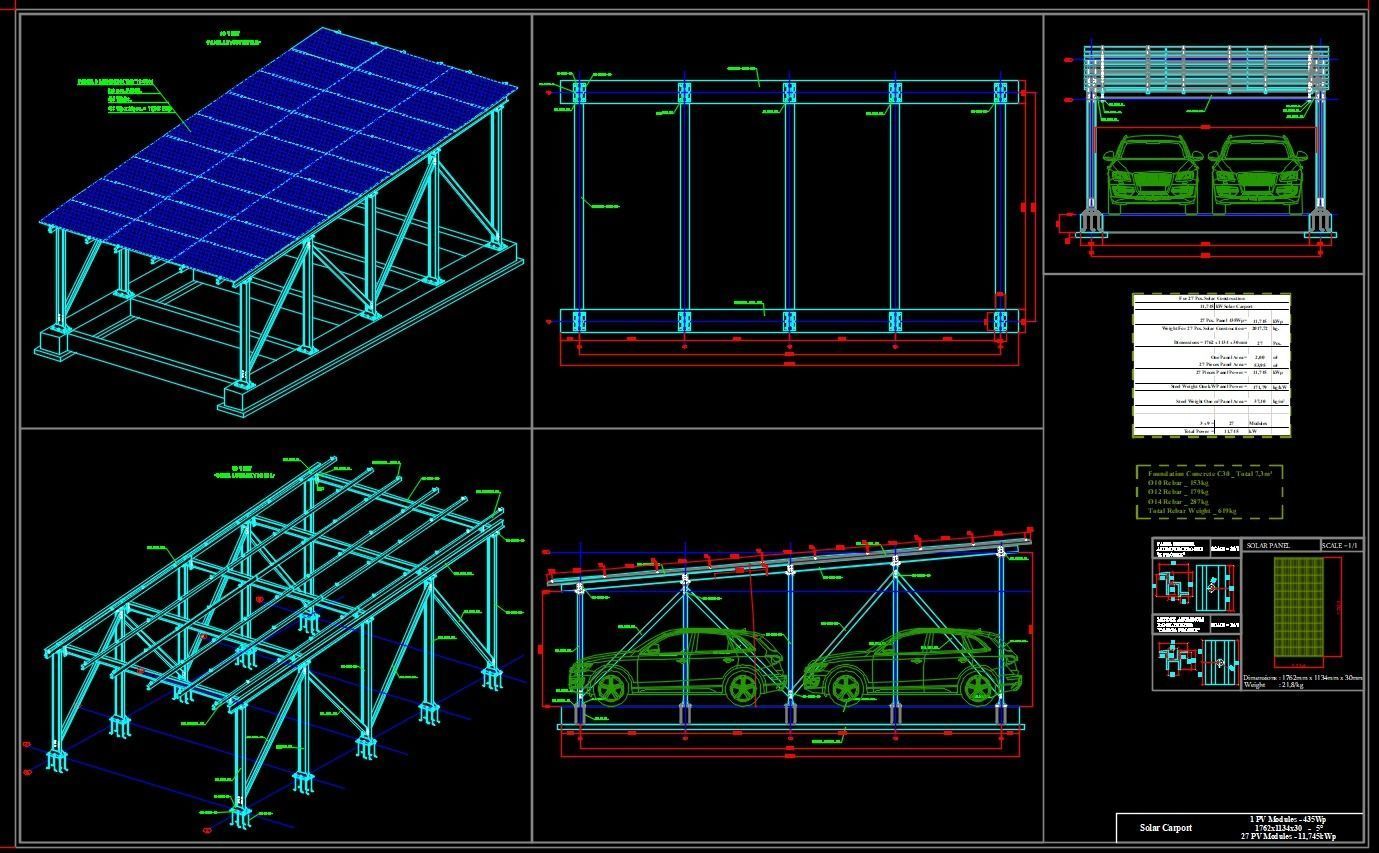Click the "Steel Weight One of Panel Area" row
This screenshot has width=1379, height=853.
(x=1211, y=401)
